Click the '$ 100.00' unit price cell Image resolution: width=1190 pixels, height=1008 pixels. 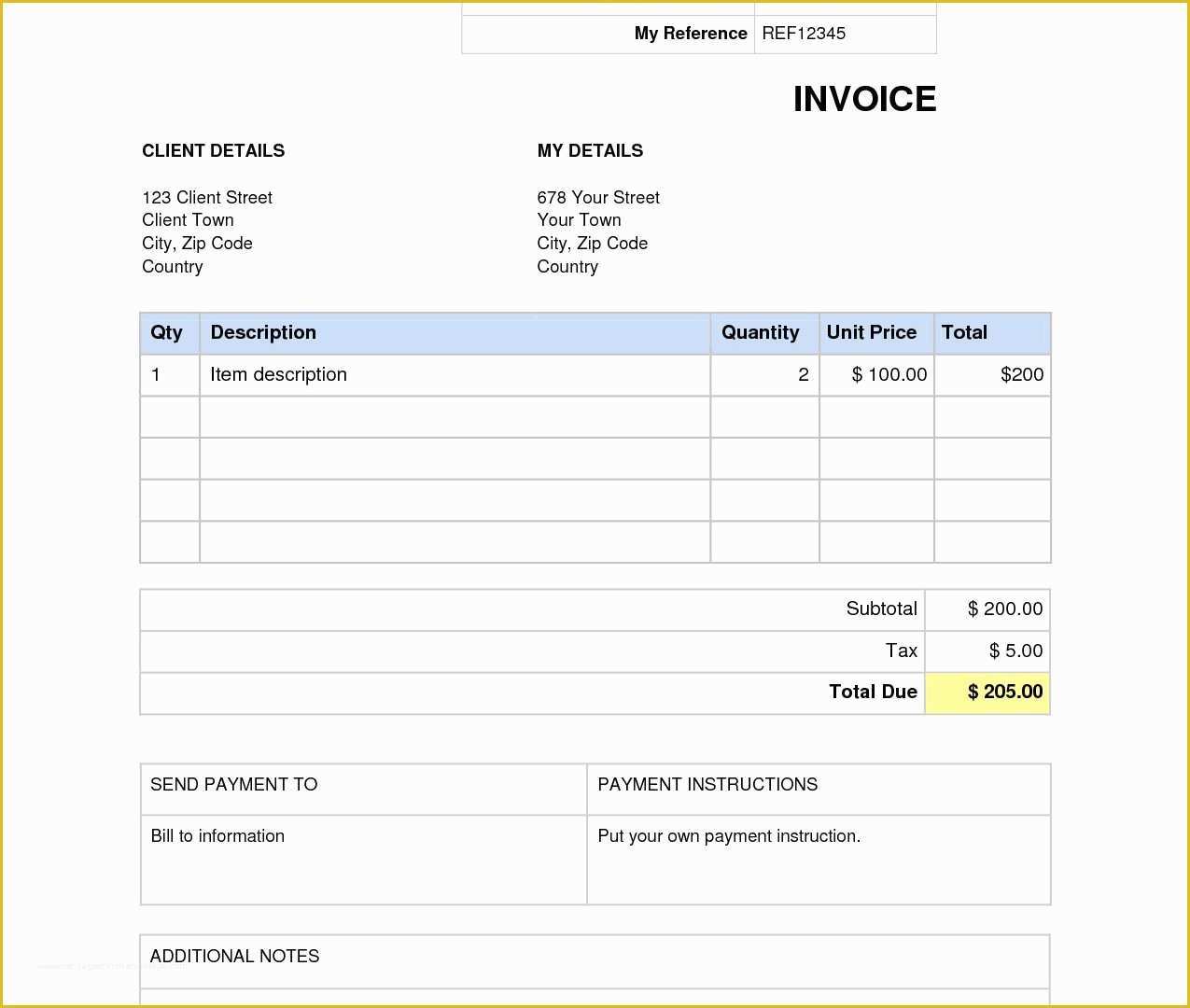coord(876,375)
